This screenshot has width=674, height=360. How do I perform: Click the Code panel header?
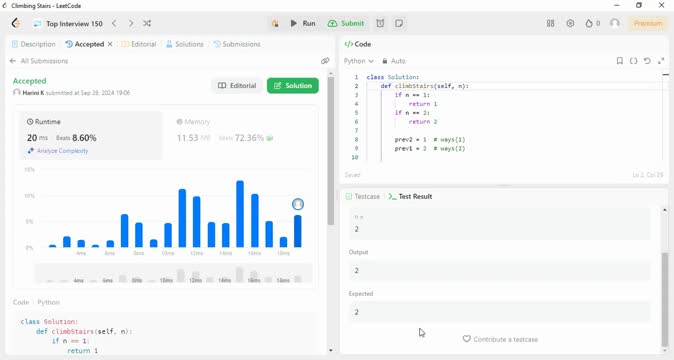[358, 44]
